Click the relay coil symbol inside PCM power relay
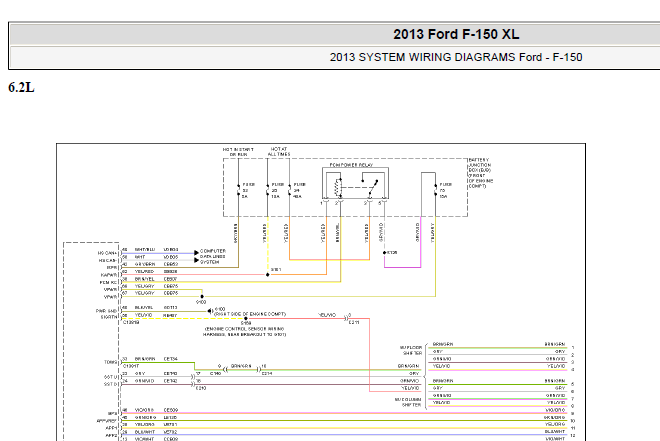The height and width of the screenshot is (441, 660). (338, 188)
